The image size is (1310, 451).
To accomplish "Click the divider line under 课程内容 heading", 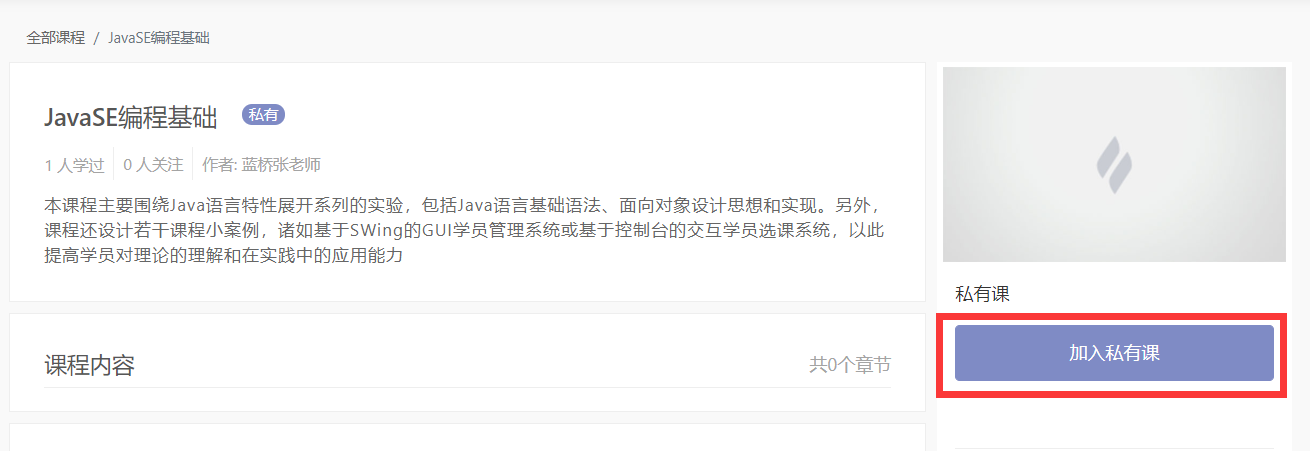I will pos(467,388).
